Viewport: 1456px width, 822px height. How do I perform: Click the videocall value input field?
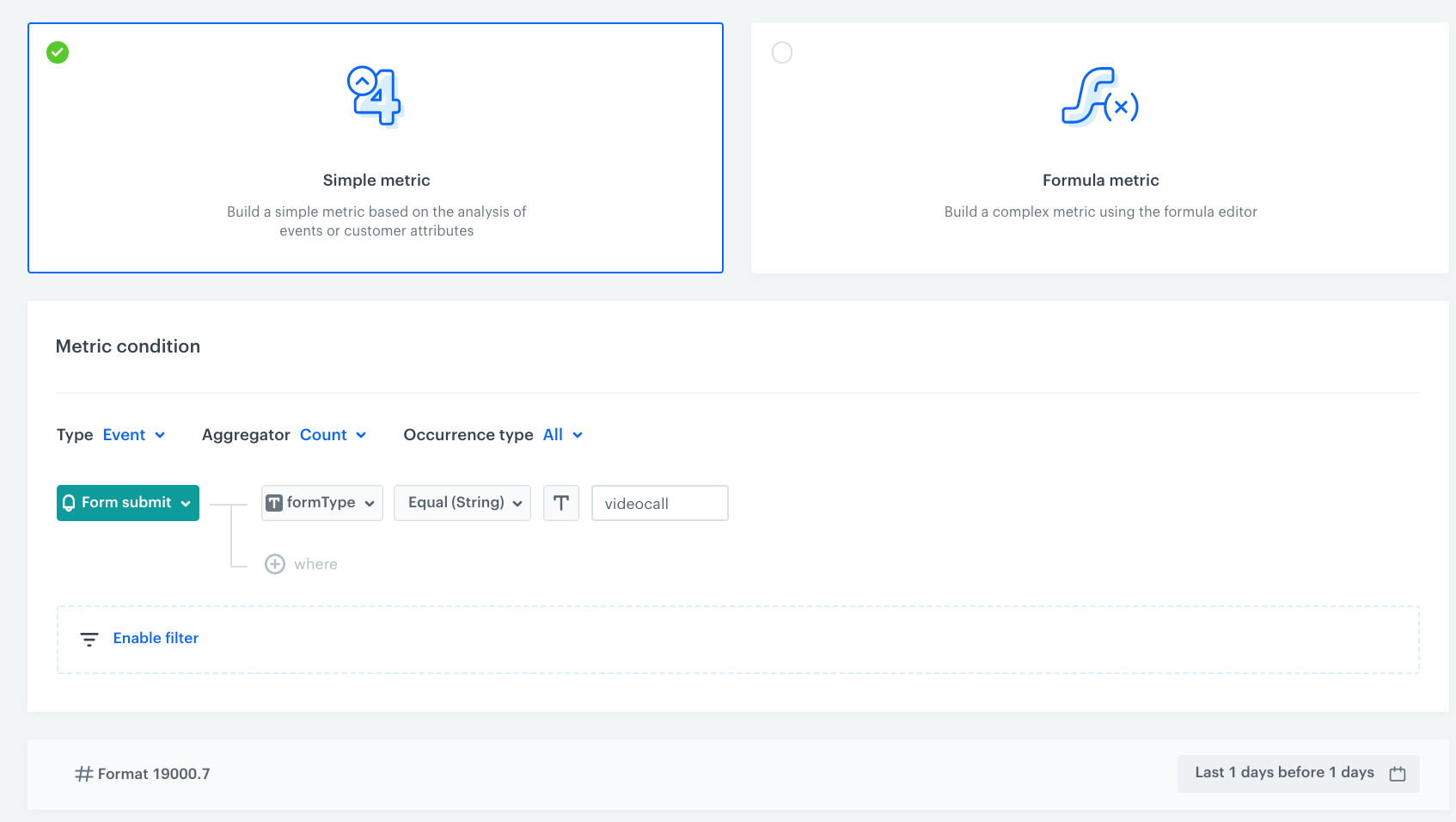coord(659,503)
